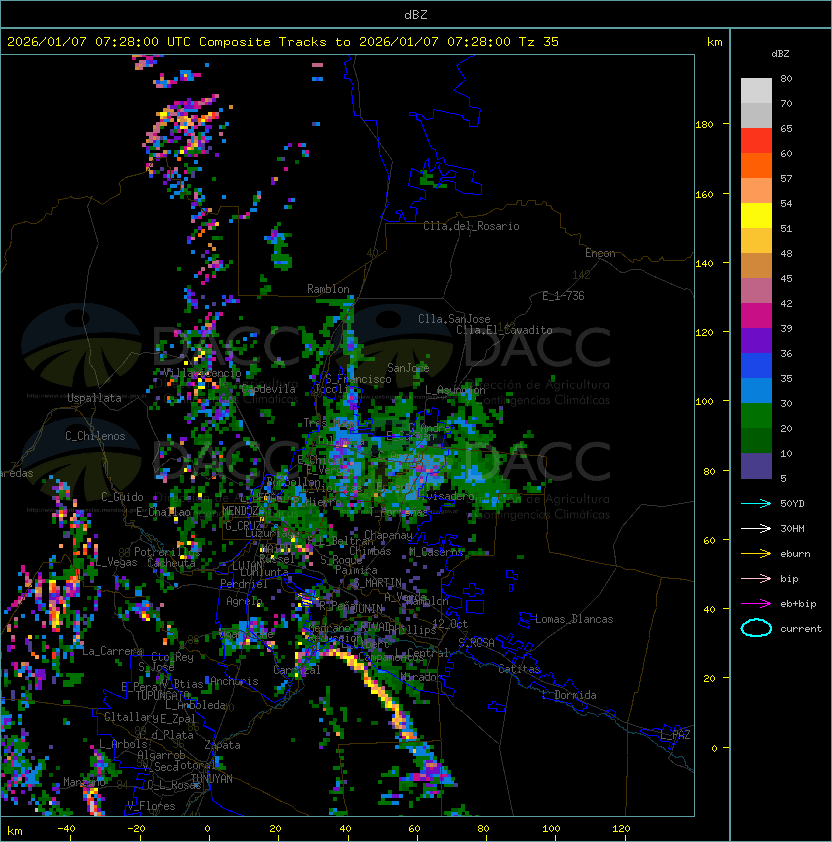Click the 'MENDOZA' map label
The height and width of the screenshot is (842, 832).
tap(241, 511)
